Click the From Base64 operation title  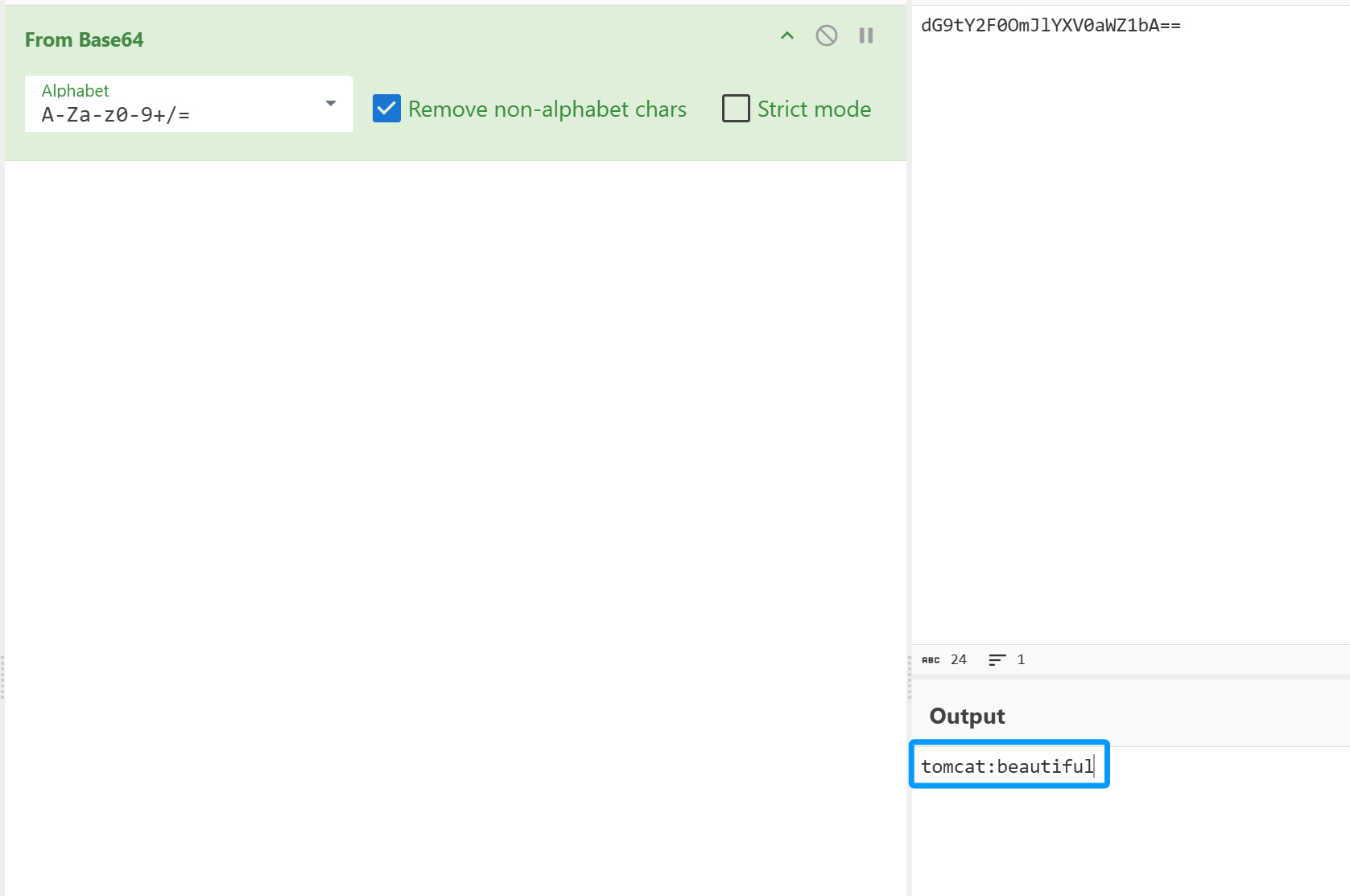[x=85, y=39]
